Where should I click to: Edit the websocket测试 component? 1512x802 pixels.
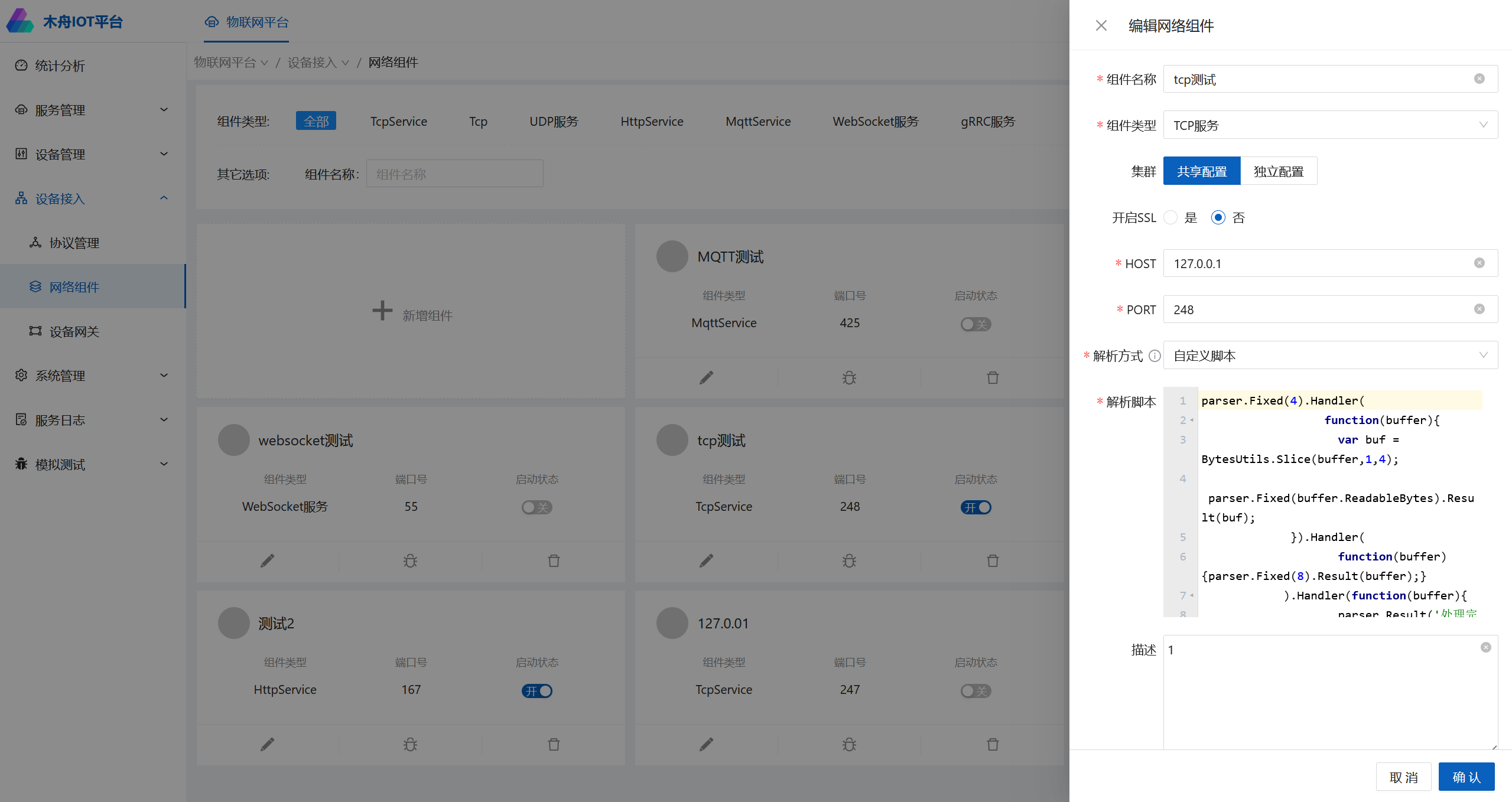coord(267,560)
